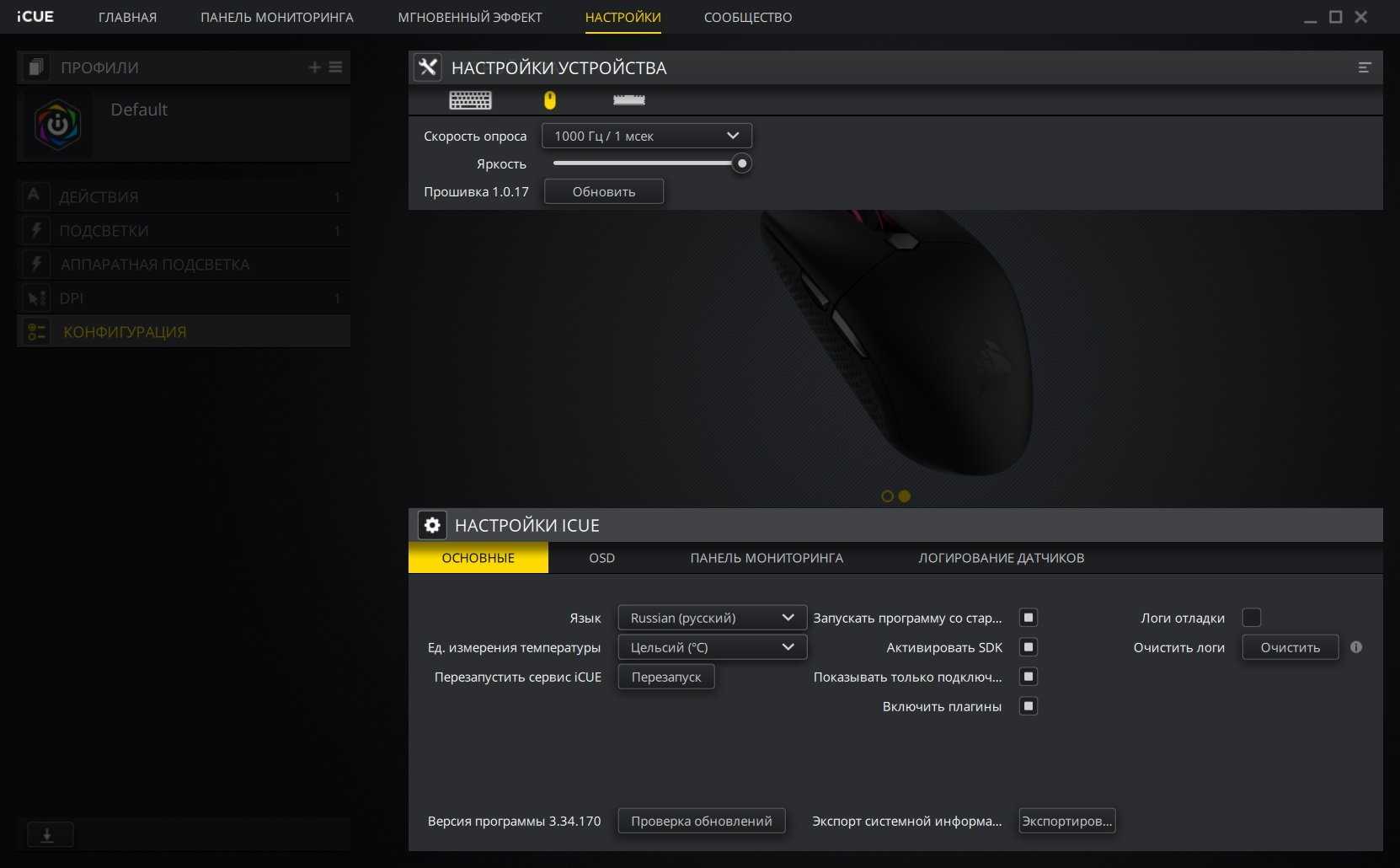Screen dimensions: 1400x868
Task: Open device settings panel options menu
Action: pyautogui.click(x=1365, y=67)
